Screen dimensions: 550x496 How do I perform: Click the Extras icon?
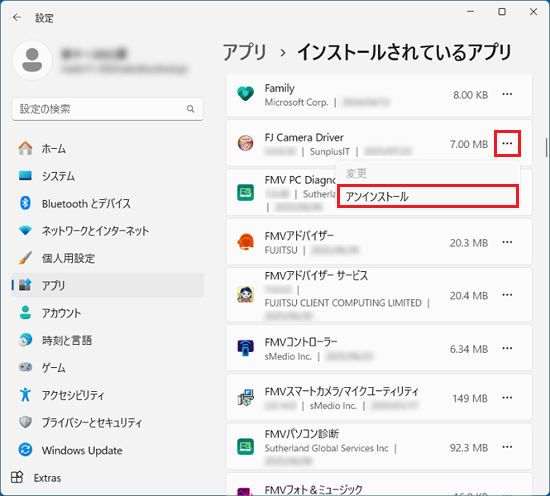(17, 477)
